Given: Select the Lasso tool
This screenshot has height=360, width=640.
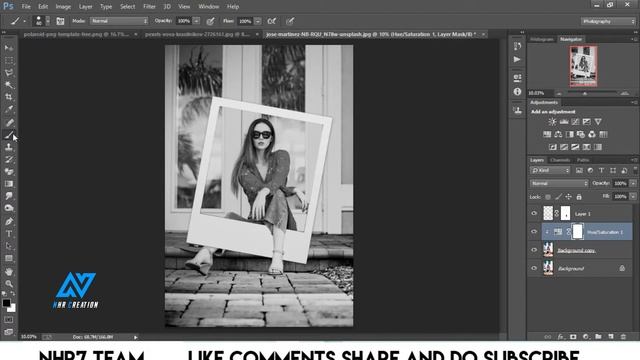Looking at the screenshot, I should click(9, 73).
